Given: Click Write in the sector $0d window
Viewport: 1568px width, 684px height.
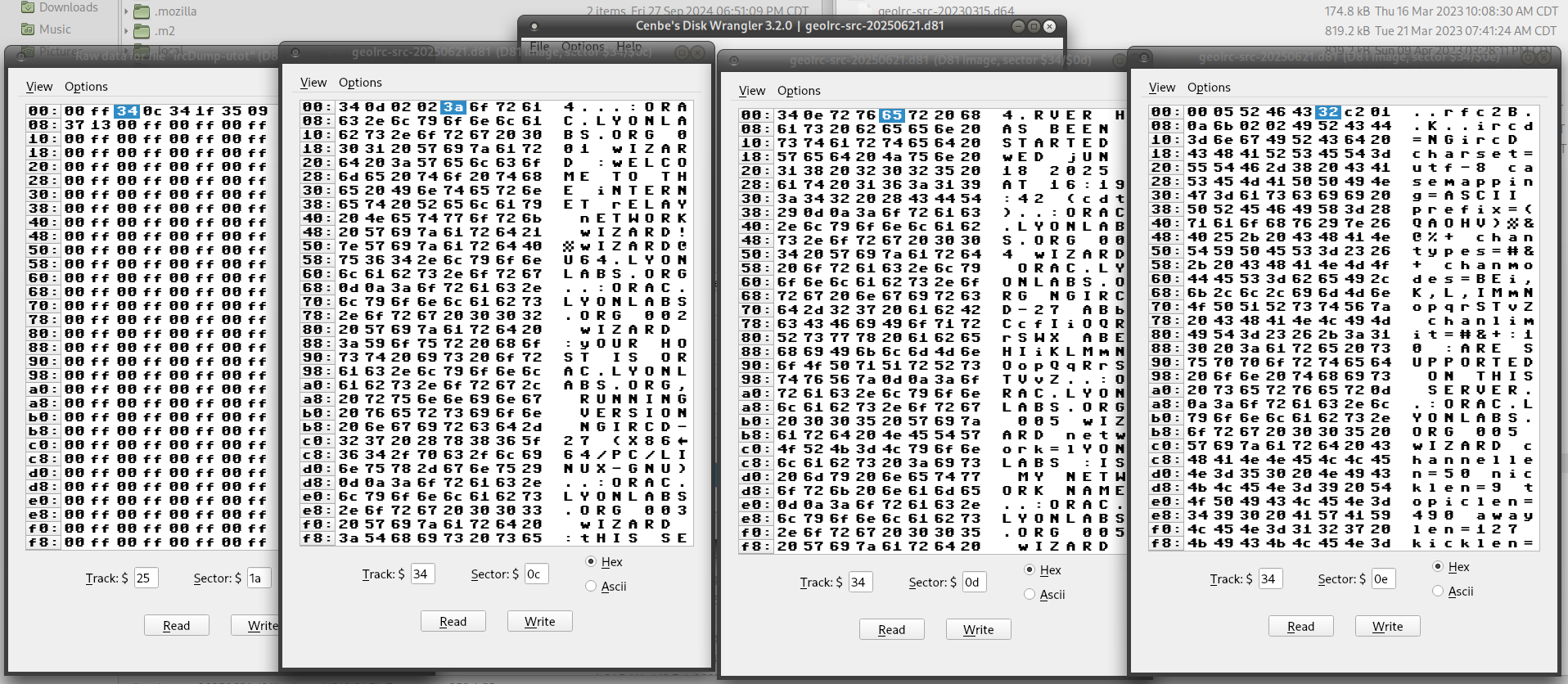Looking at the screenshot, I should [x=979, y=629].
